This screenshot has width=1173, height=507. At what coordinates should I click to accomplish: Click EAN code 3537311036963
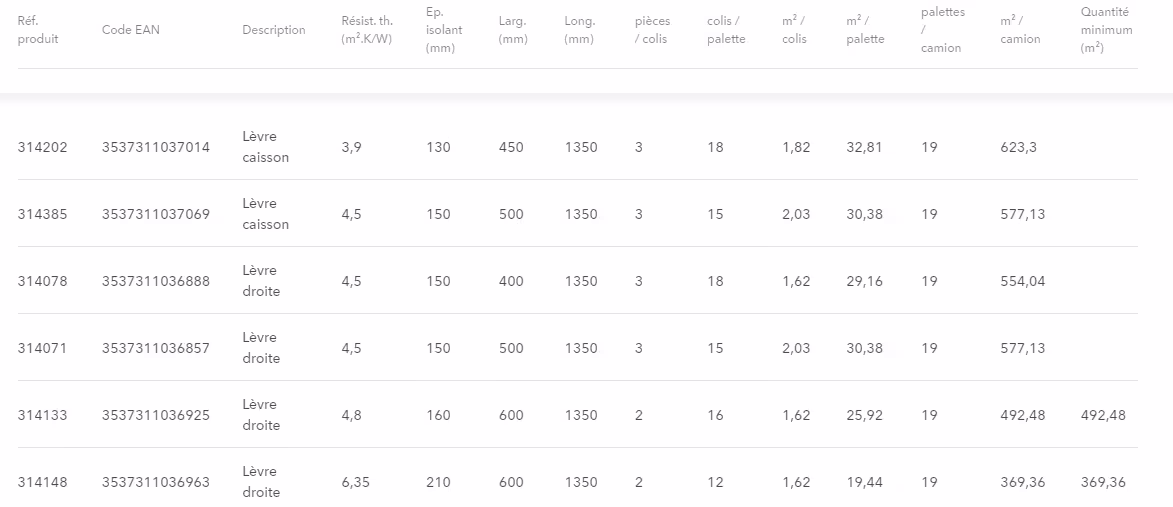pyautogui.click(x=155, y=482)
